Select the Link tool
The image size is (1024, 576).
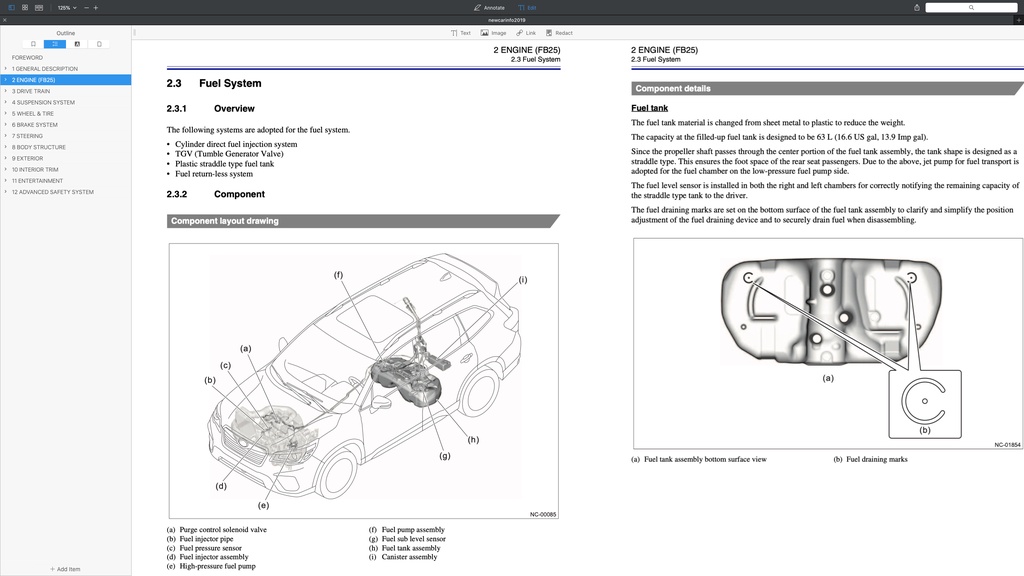pos(527,32)
